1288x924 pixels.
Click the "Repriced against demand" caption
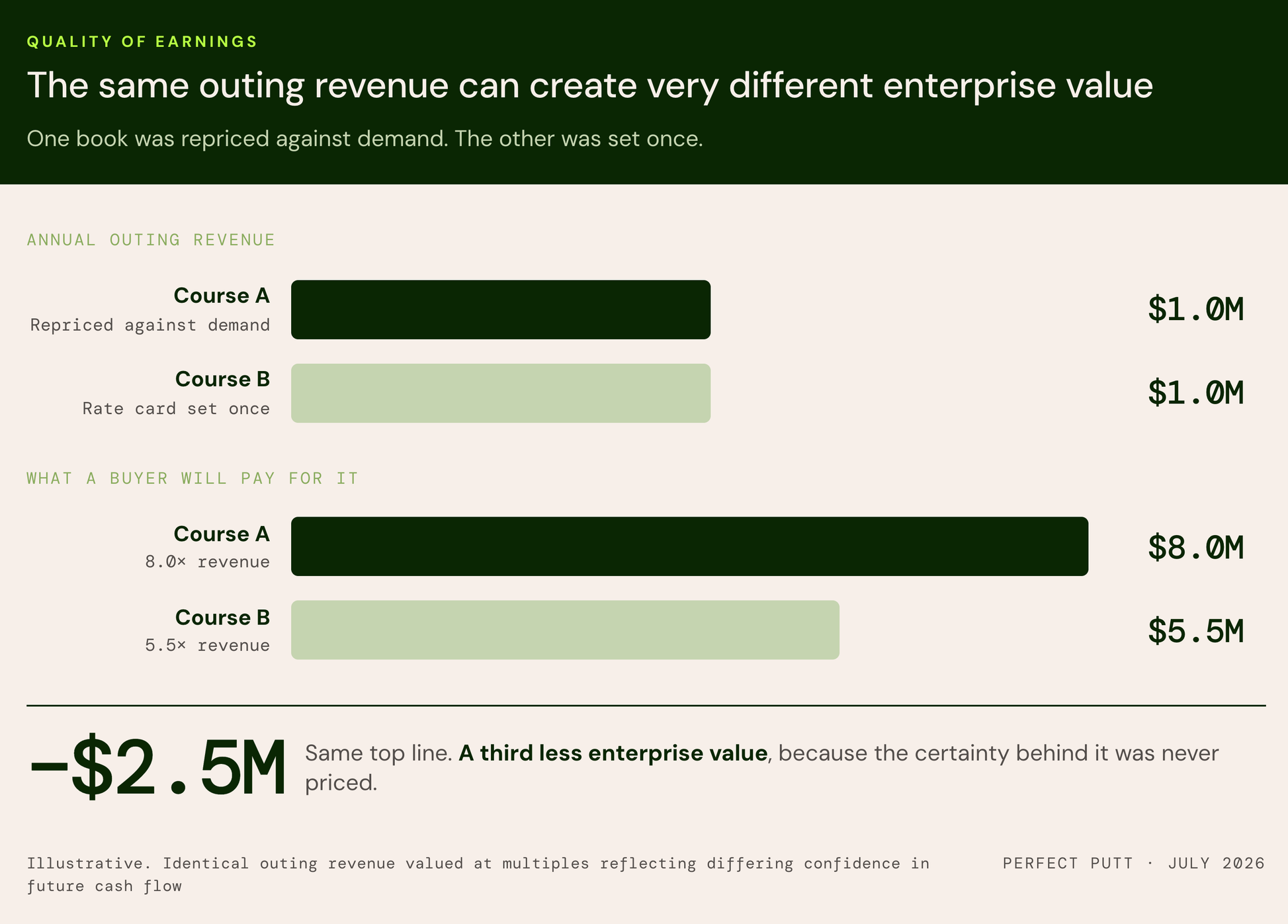pos(150,325)
